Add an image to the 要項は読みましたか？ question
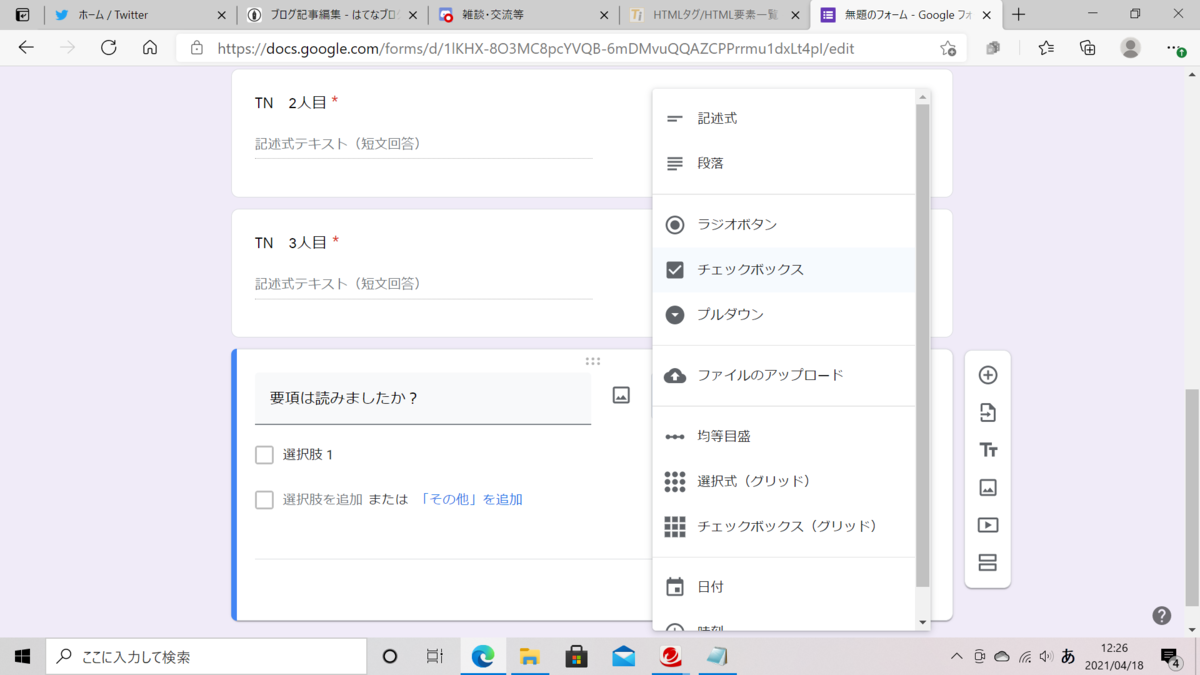The image size is (1200, 675). click(621, 394)
